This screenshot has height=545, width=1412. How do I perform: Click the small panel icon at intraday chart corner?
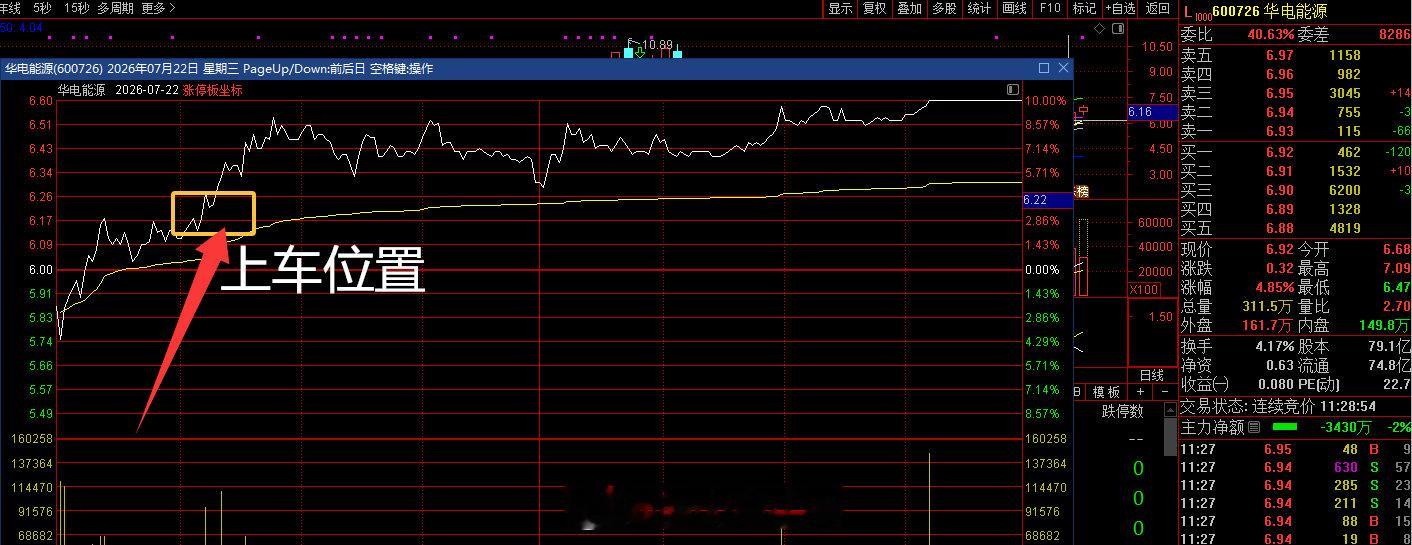(x=1013, y=90)
